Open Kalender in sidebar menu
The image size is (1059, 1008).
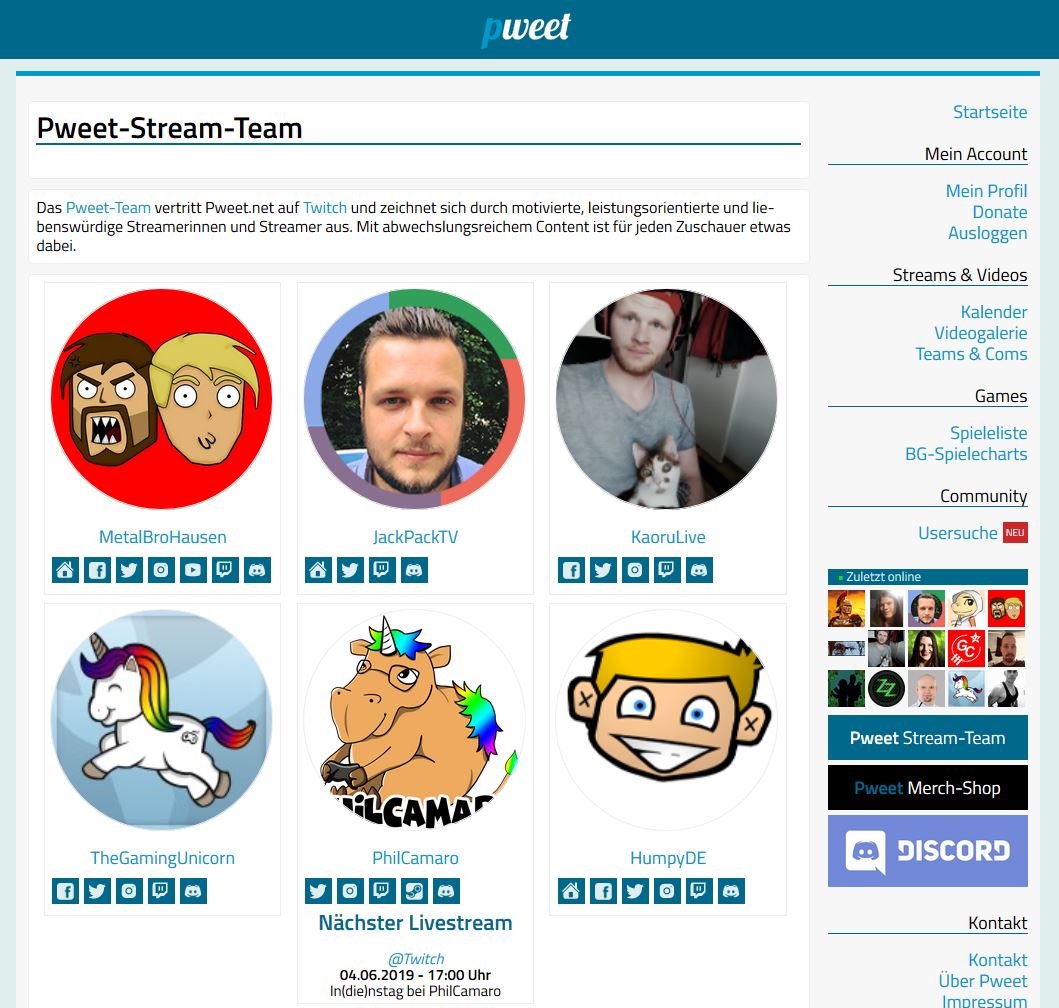(x=993, y=311)
